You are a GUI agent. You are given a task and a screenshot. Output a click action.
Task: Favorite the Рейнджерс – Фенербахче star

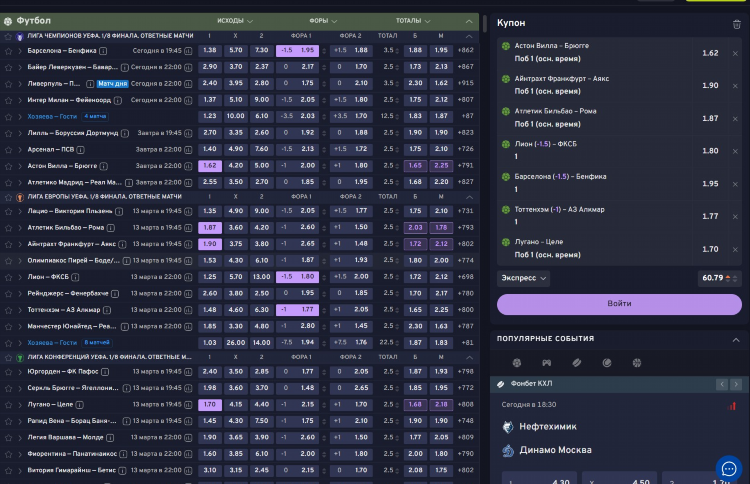(8, 294)
